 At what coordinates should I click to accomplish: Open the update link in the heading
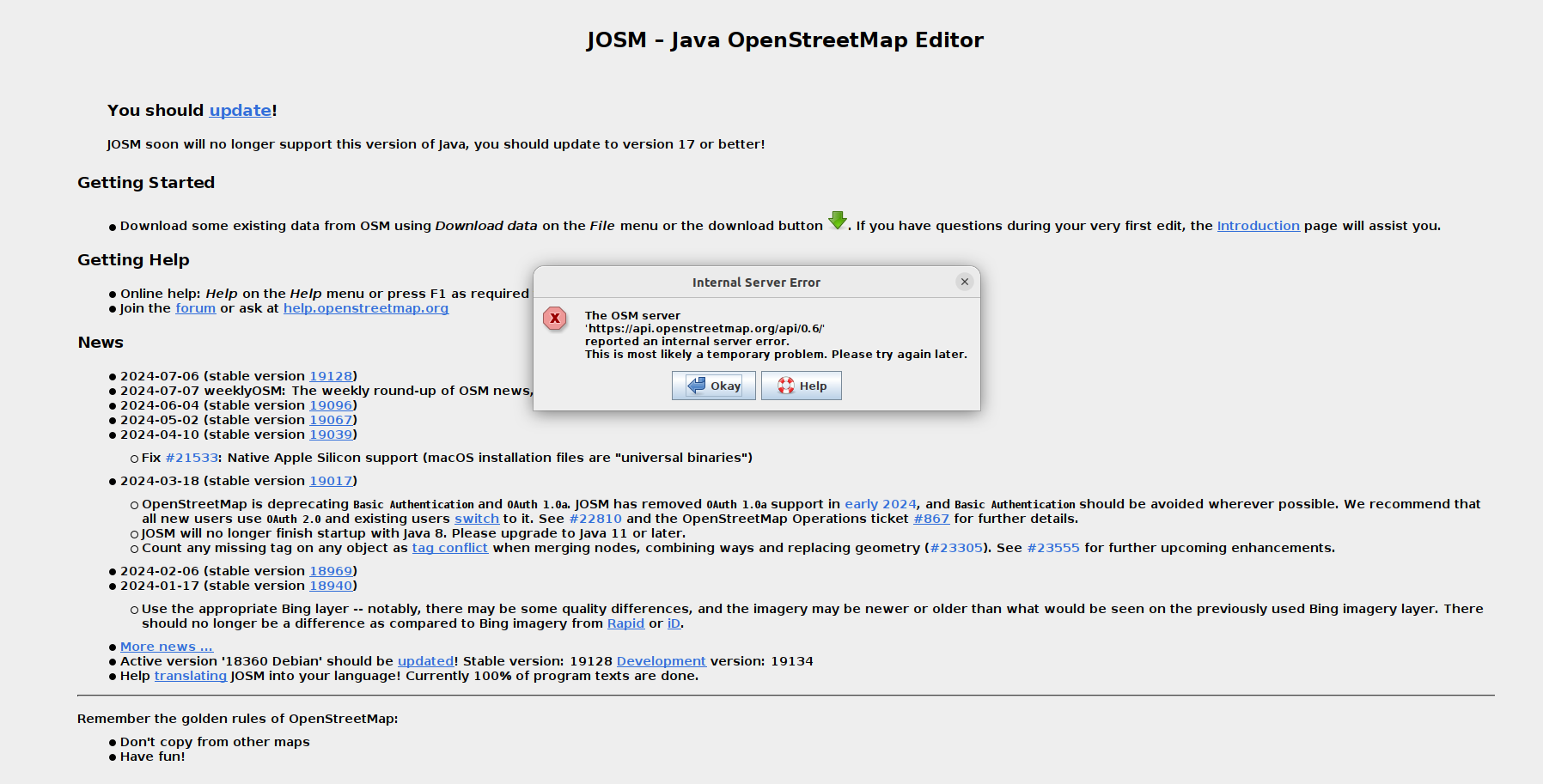[240, 111]
